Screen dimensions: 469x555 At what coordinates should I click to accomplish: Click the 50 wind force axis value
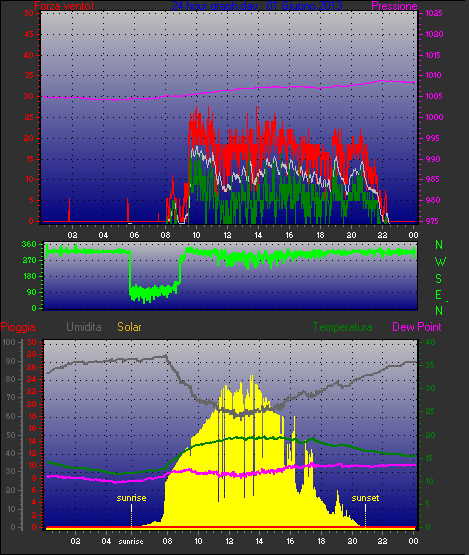(29, 13)
